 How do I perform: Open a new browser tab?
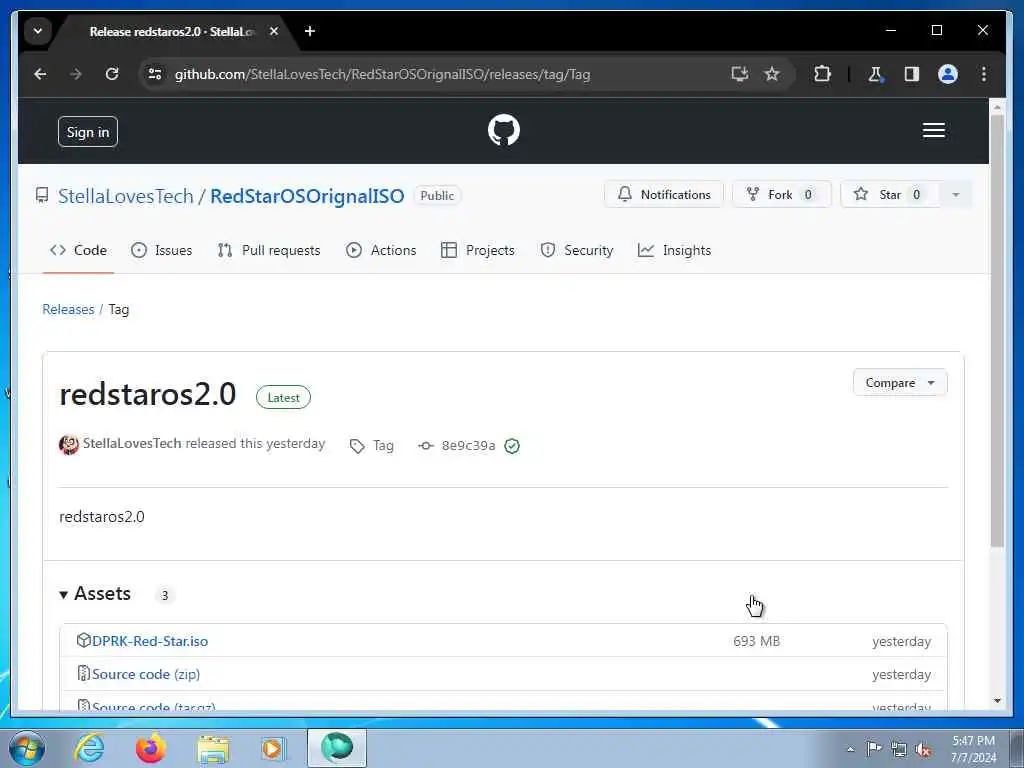(x=310, y=31)
